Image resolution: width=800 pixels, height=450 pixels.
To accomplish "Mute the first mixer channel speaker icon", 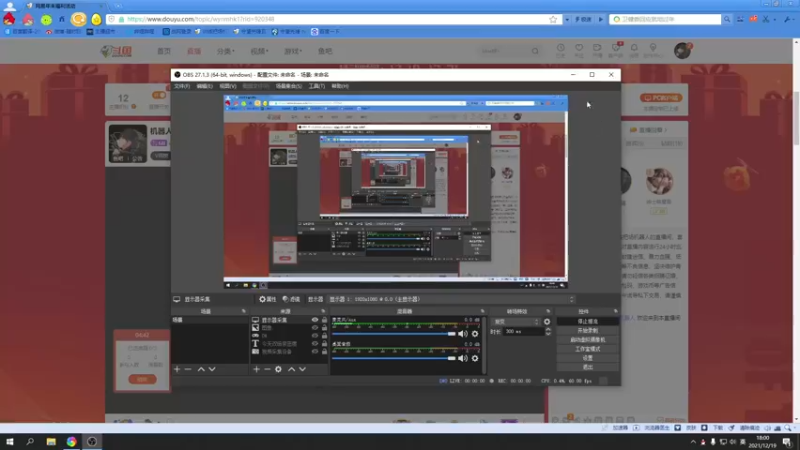I will coord(463,334).
